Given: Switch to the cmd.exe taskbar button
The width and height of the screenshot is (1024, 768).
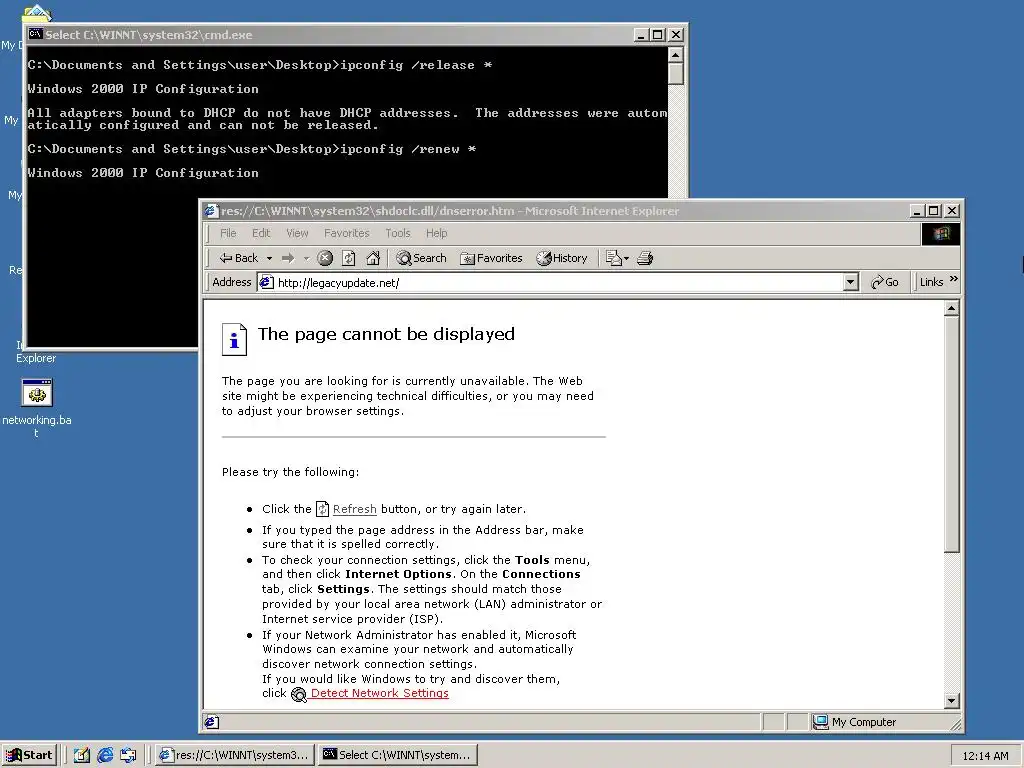Looking at the screenshot, I should pyautogui.click(x=398, y=755).
